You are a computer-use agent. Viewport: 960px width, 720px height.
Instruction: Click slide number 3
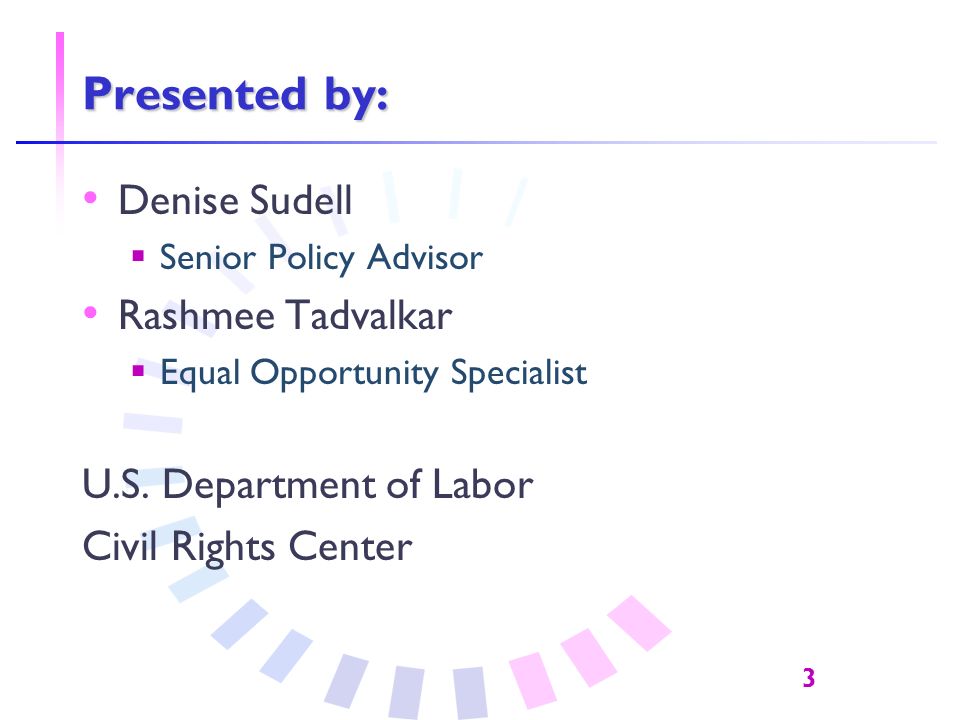[x=808, y=678]
